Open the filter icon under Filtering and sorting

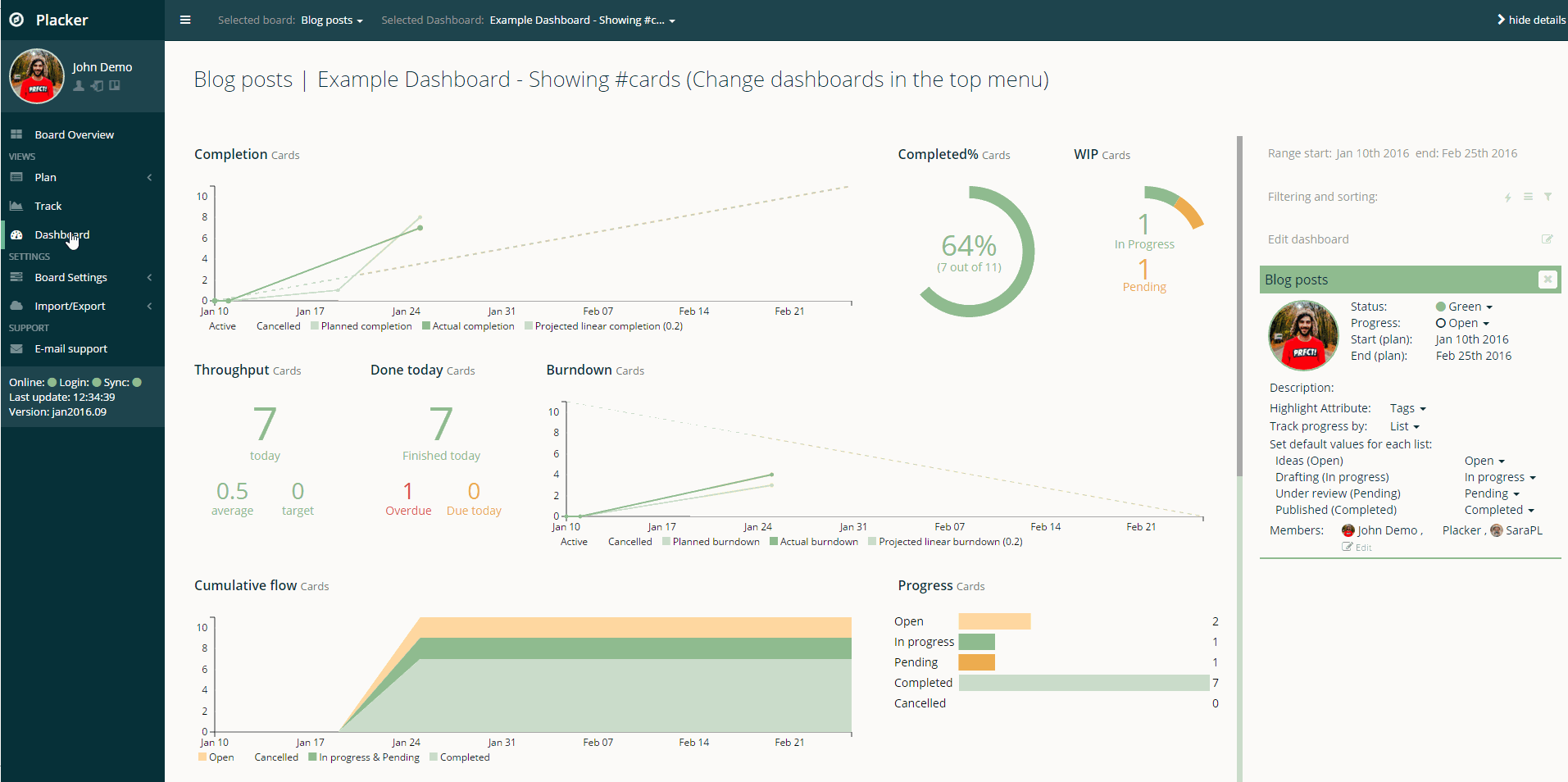coord(1548,197)
